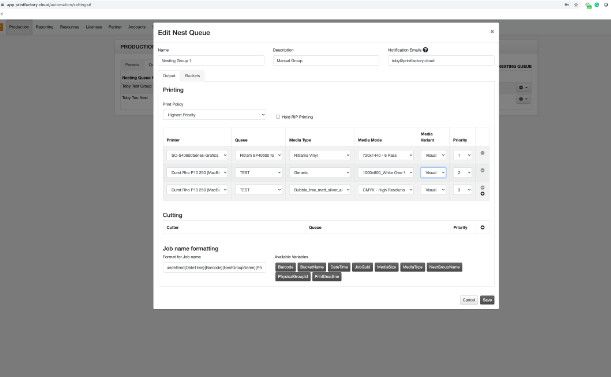The height and width of the screenshot is (377, 611).
Task: Click the Format for Job name field
Action: click(215, 267)
